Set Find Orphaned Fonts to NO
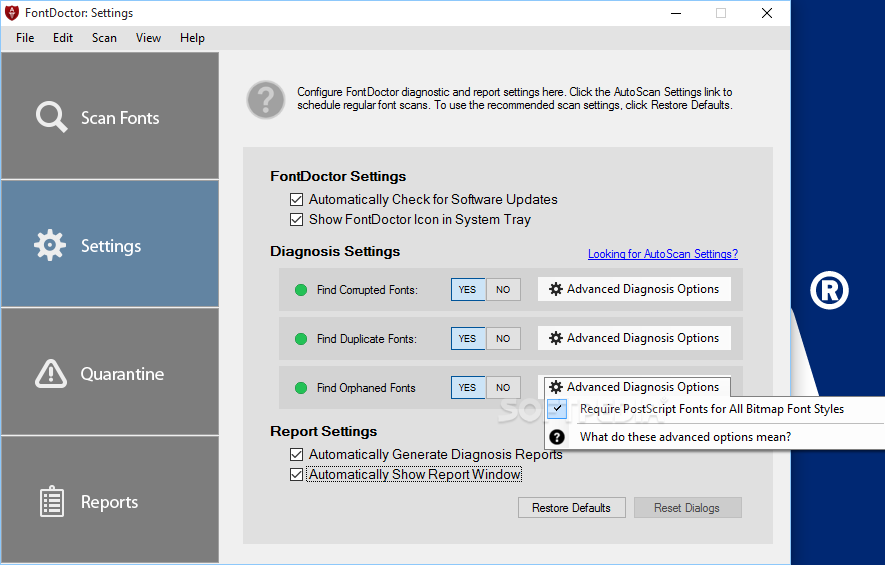 pos(503,388)
